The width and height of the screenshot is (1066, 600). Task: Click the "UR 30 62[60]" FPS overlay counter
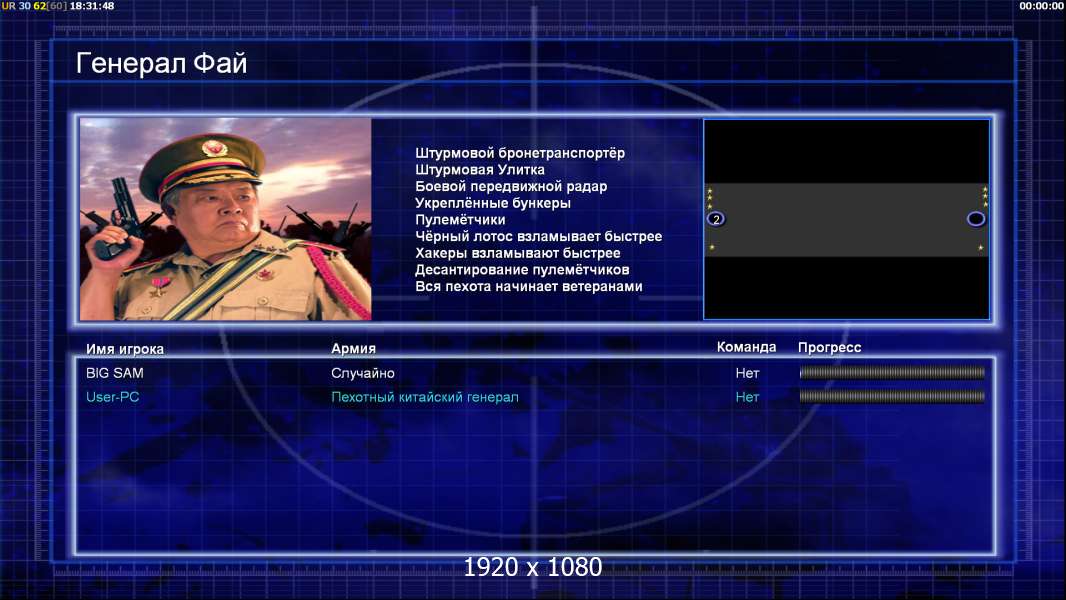(x=34, y=5)
